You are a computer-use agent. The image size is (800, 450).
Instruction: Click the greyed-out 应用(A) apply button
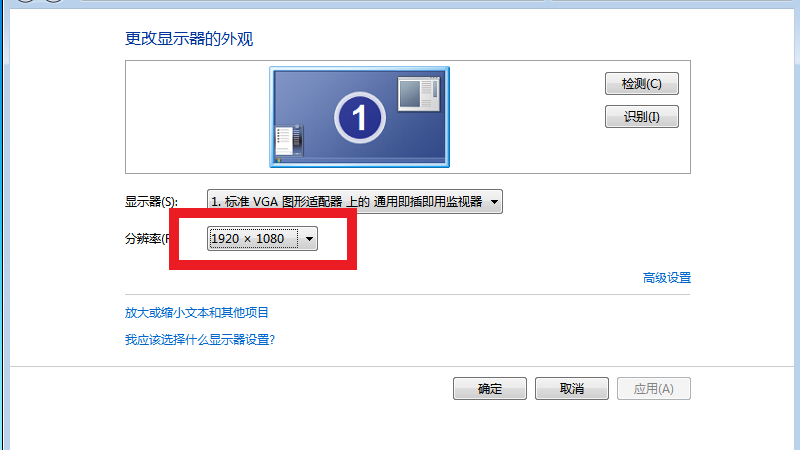pyautogui.click(x=654, y=389)
